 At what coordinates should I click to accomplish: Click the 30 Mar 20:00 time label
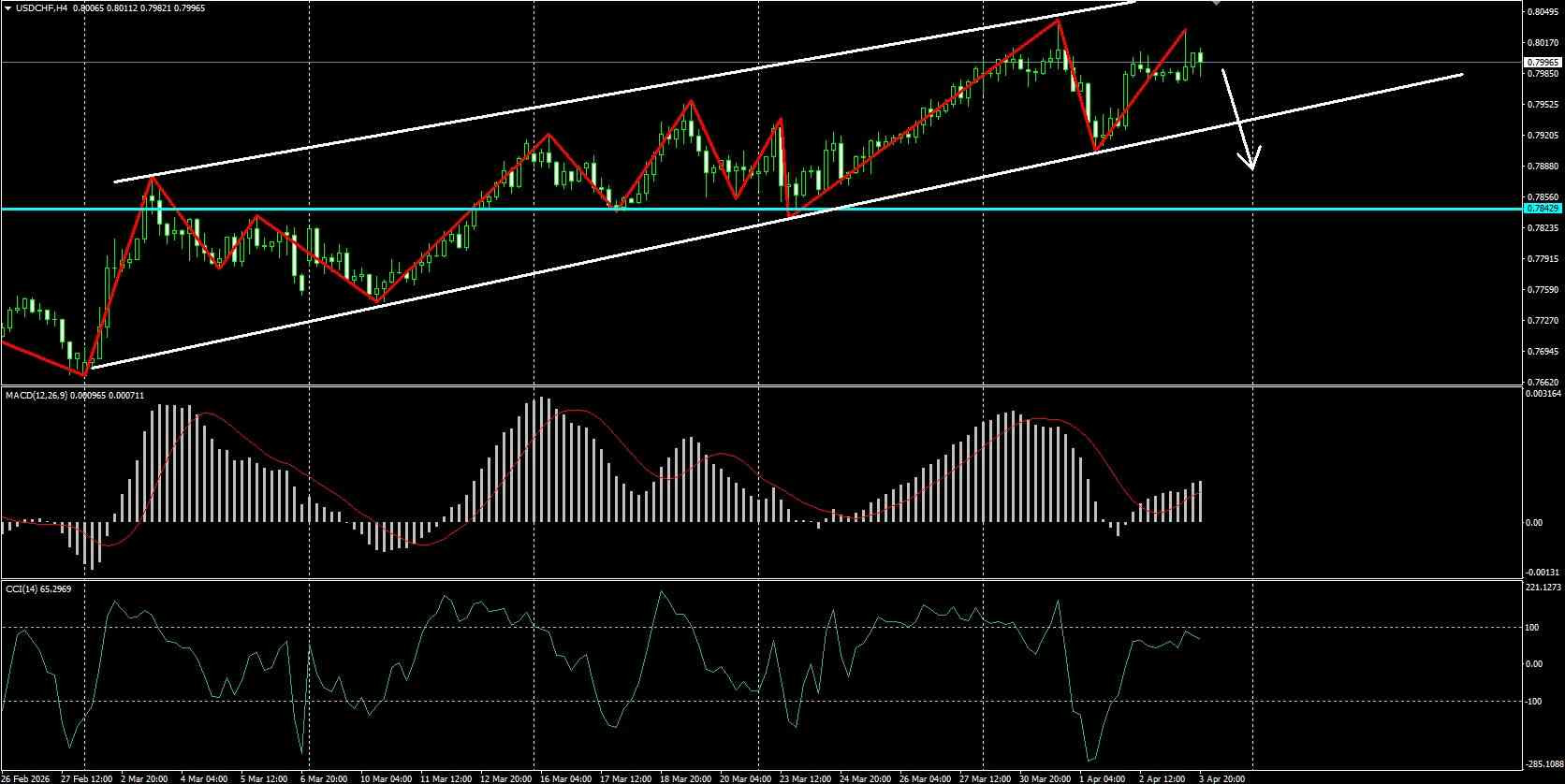[x=1045, y=777]
